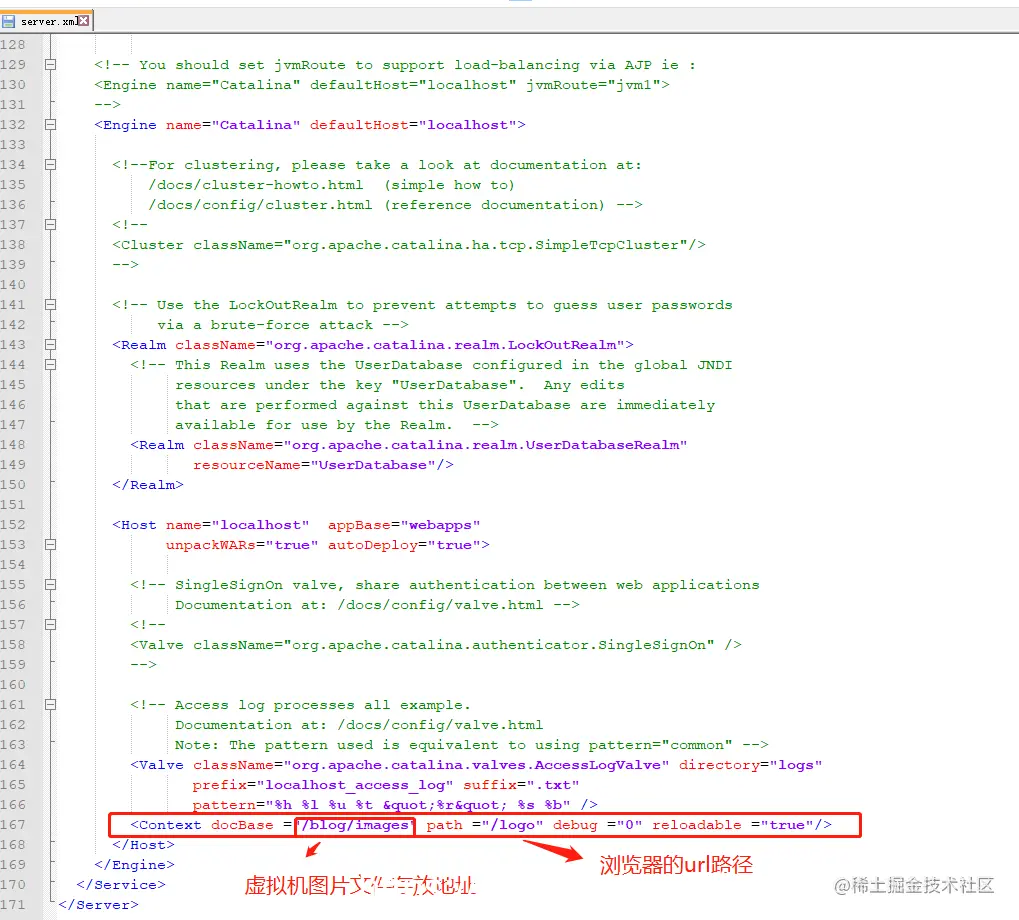
Task: Click the </Engine> closing tag
Action: [135, 865]
